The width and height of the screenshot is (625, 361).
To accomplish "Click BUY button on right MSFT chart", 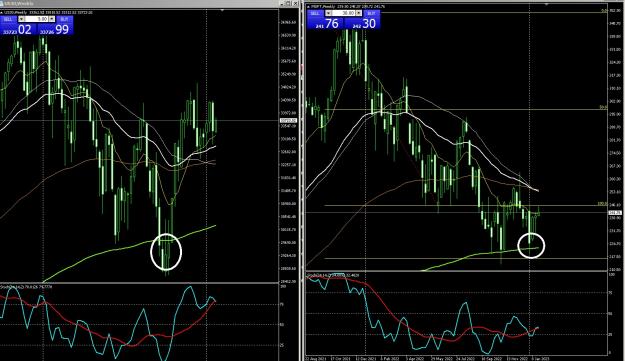I will [371, 13].
